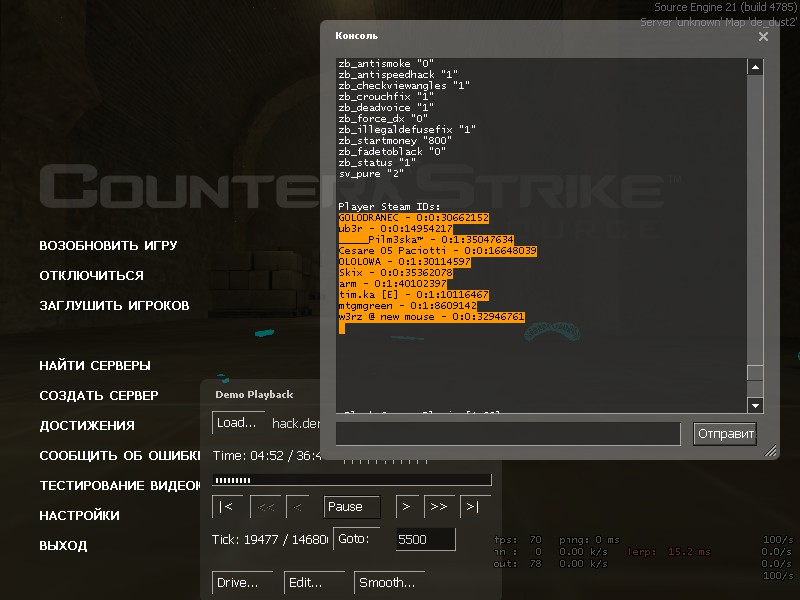This screenshot has width=800, height=600.
Task: Click the zb_illegaldefusefix "1" line
Action: (407, 130)
